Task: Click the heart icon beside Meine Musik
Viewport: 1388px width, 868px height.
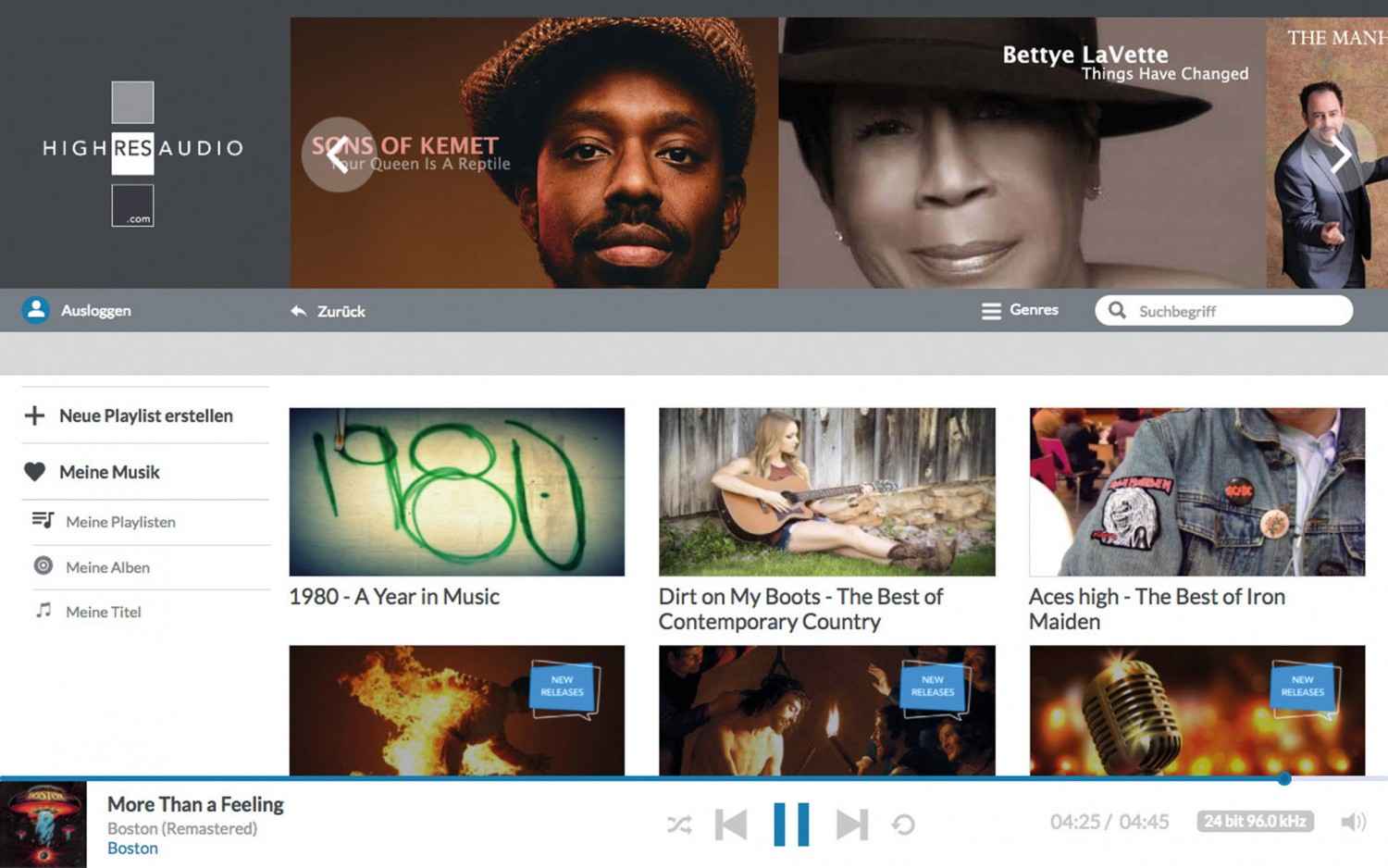Action: (34, 472)
